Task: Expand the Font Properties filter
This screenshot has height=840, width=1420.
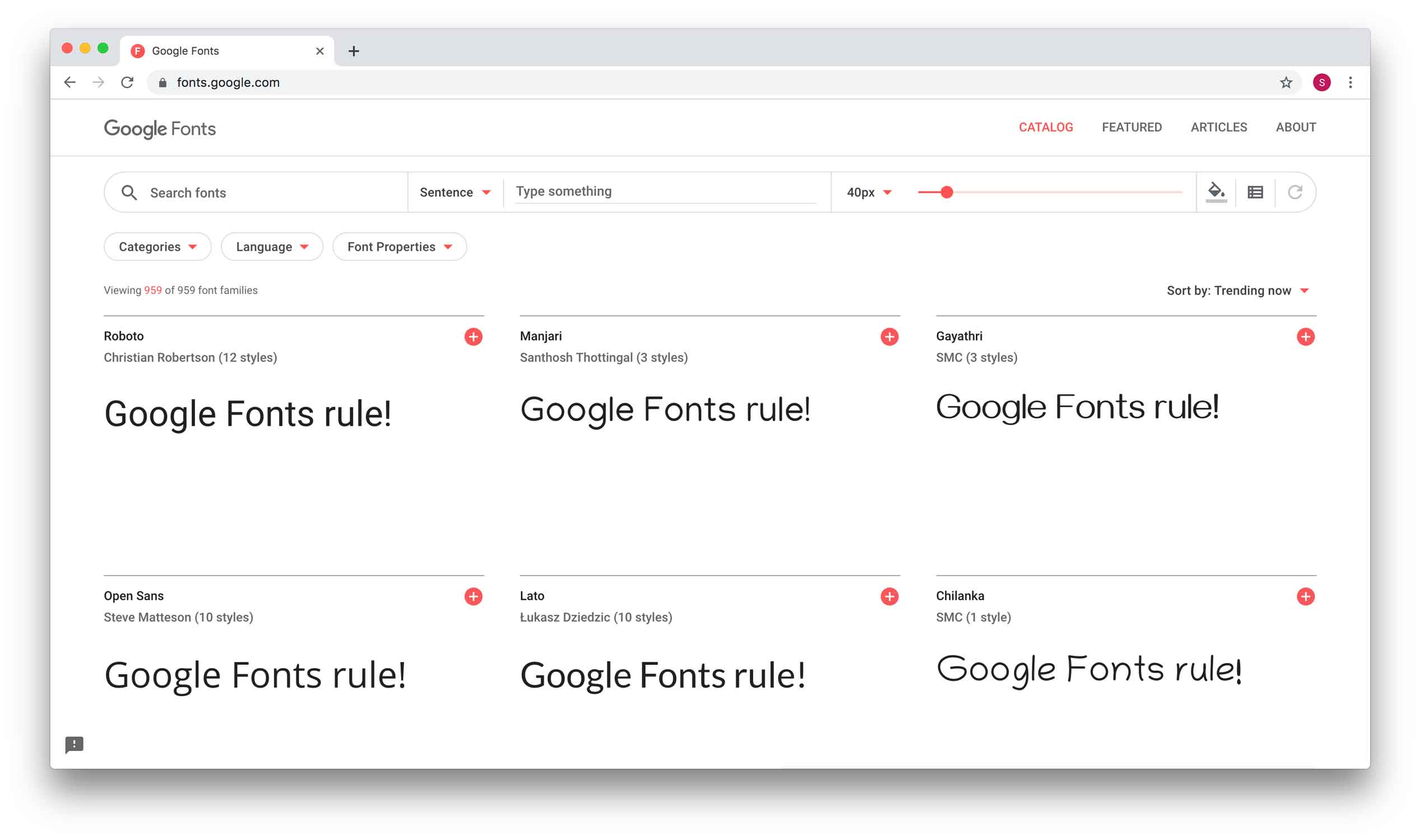Action: [x=399, y=247]
